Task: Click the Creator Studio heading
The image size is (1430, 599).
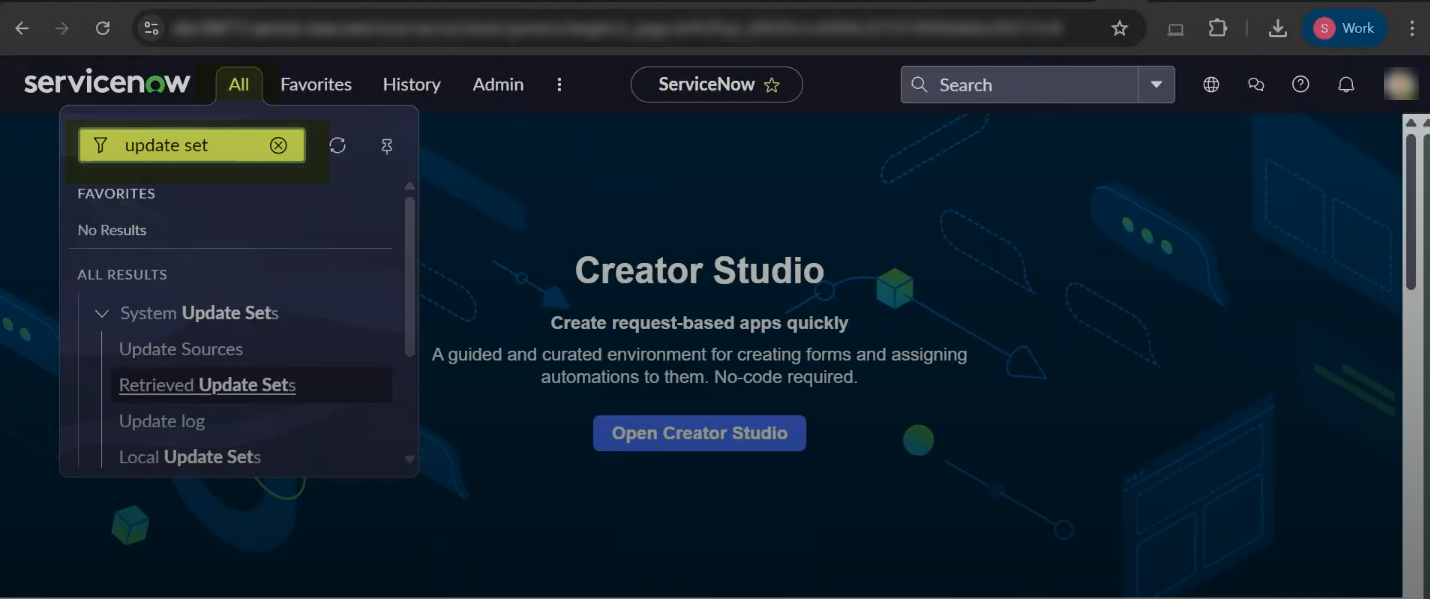Action: tap(699, 270)
